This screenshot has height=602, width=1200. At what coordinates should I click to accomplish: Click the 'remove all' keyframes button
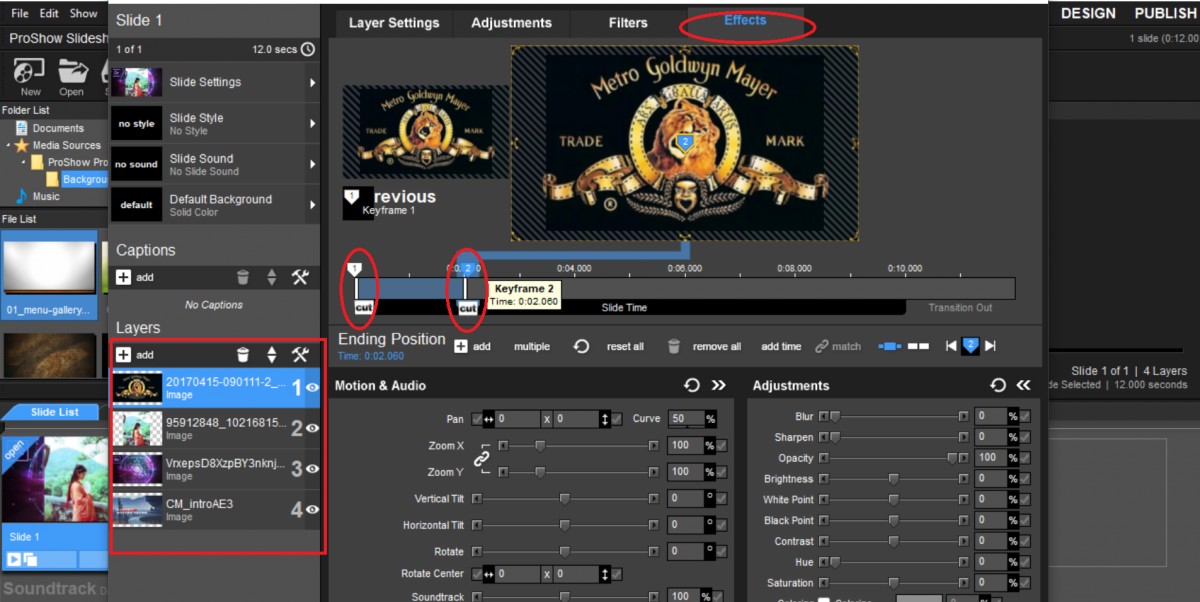click(x=717, y=346)
